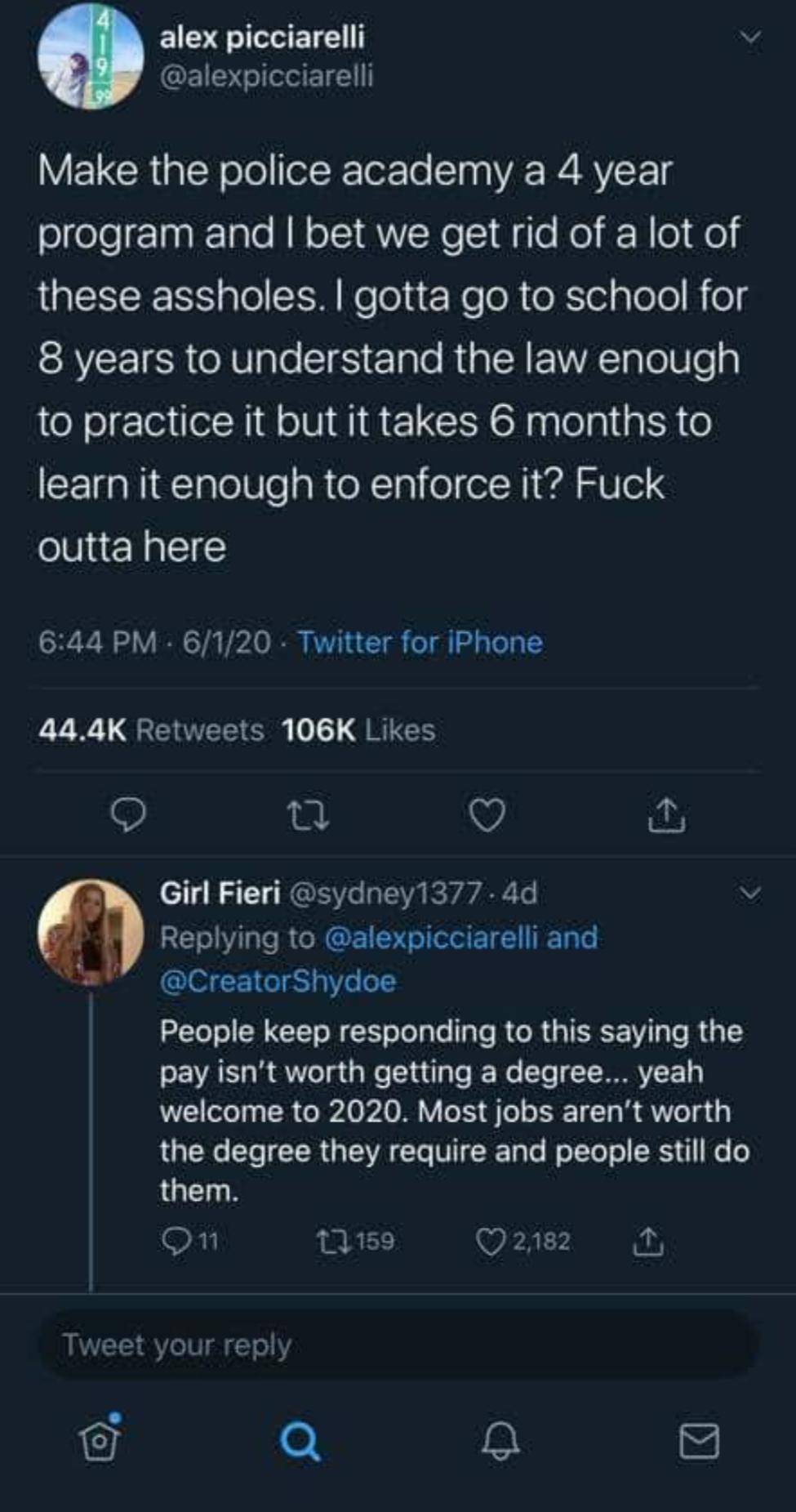Open the Search tab
796x1512 pixels.
[300, 1441]
